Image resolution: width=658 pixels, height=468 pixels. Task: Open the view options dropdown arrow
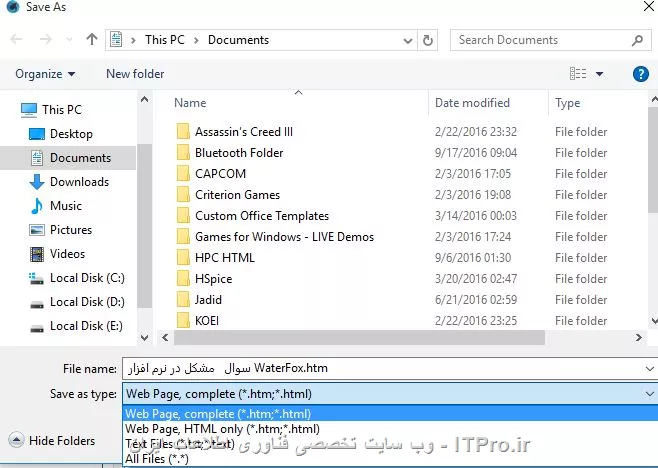[600, 74]
